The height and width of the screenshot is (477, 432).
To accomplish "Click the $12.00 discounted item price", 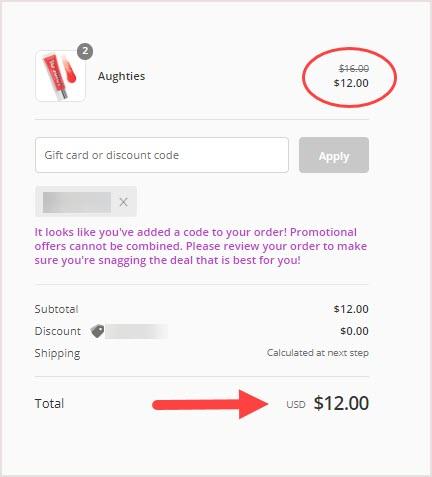I will click(x=351, y=83).
